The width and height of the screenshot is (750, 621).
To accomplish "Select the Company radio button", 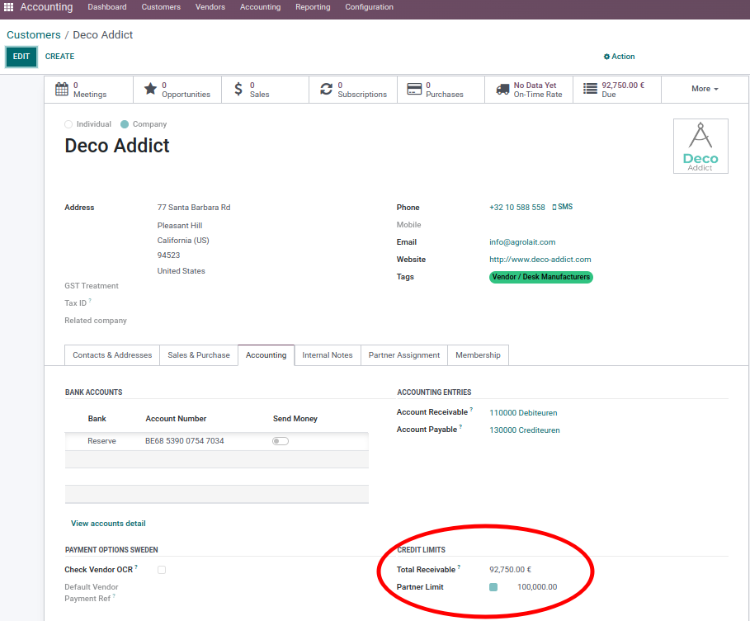I will [x=125, y=124].
